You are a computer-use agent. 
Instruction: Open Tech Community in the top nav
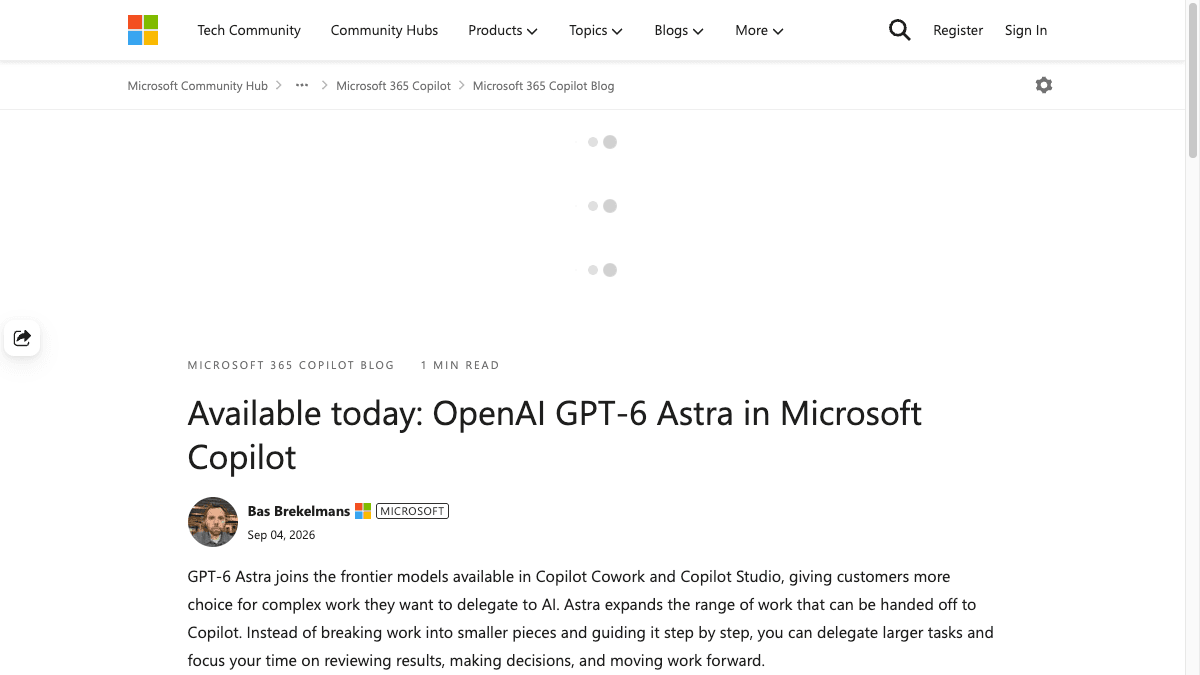(249, 30)
